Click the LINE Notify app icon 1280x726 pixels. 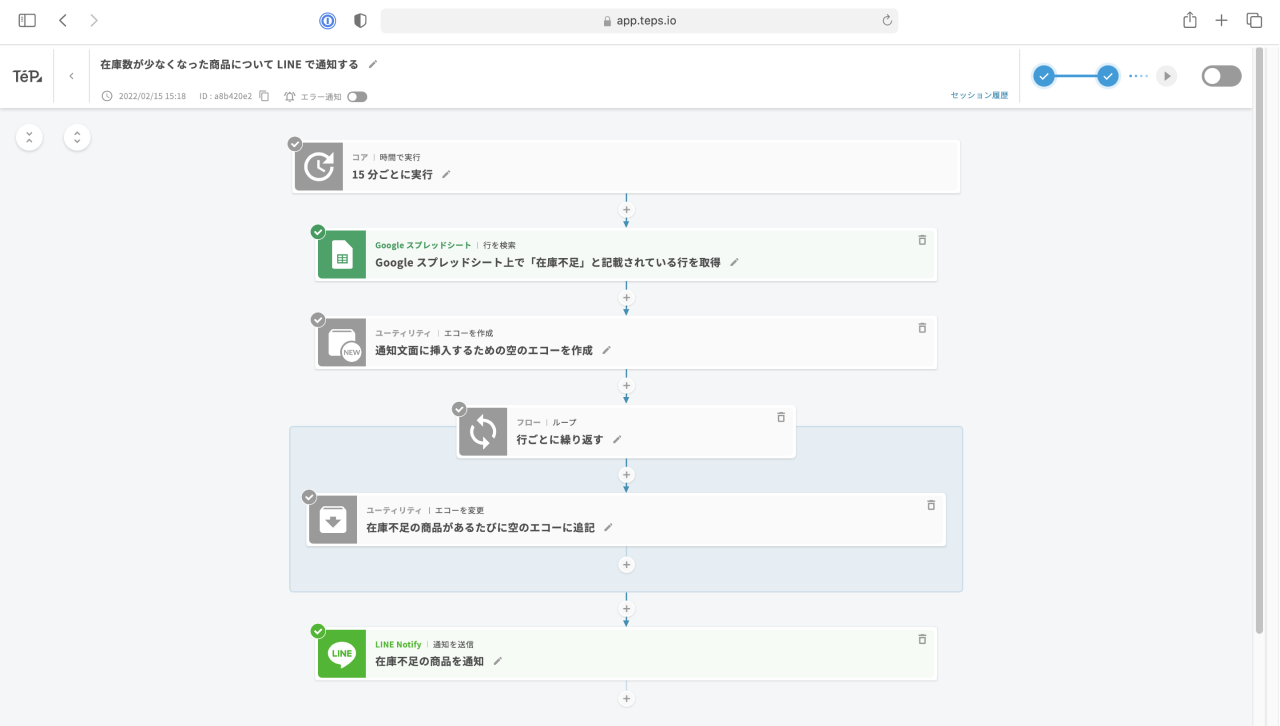point(342,654)
